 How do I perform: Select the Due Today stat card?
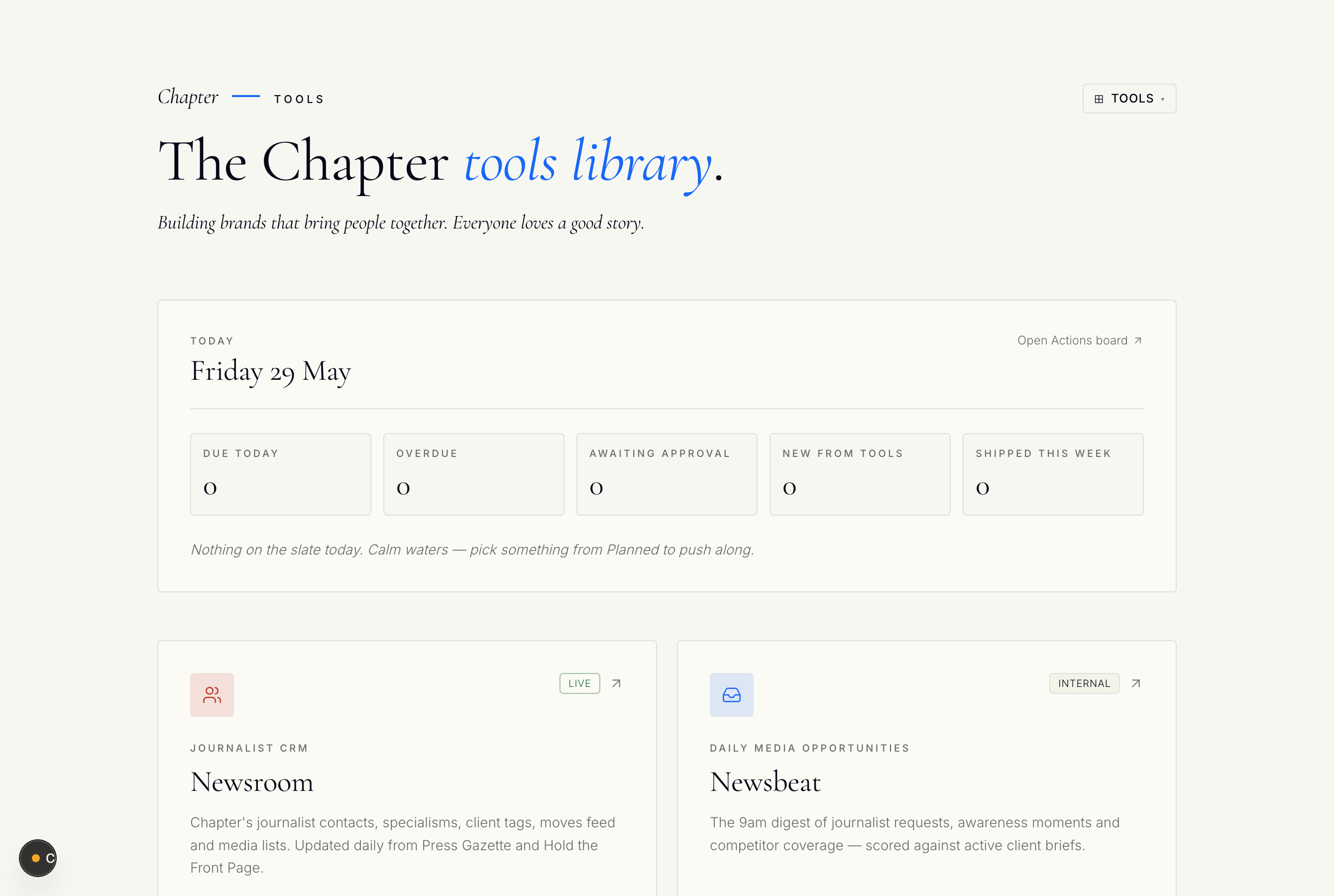[281, 474]
